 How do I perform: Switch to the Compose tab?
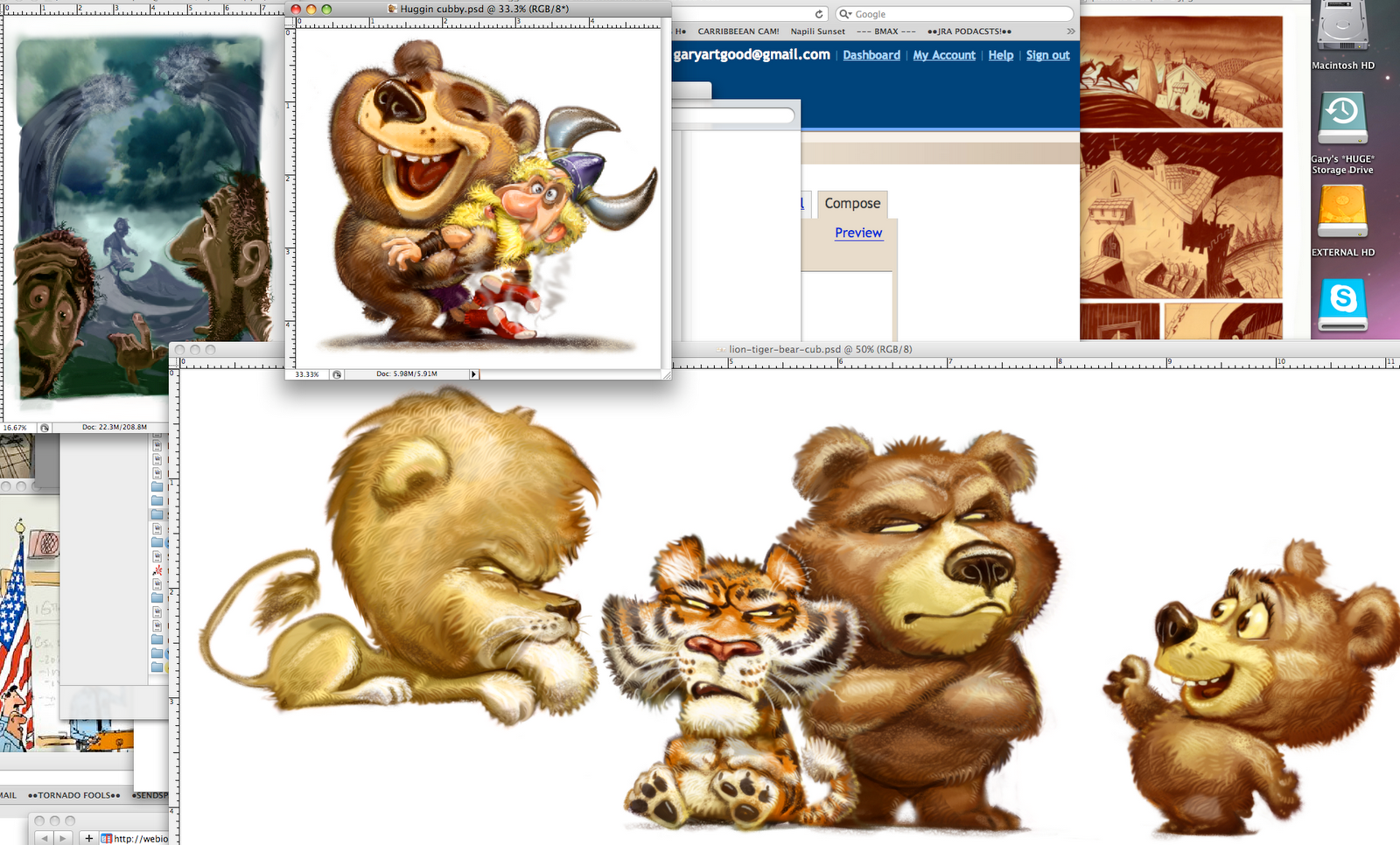point(852,204)
